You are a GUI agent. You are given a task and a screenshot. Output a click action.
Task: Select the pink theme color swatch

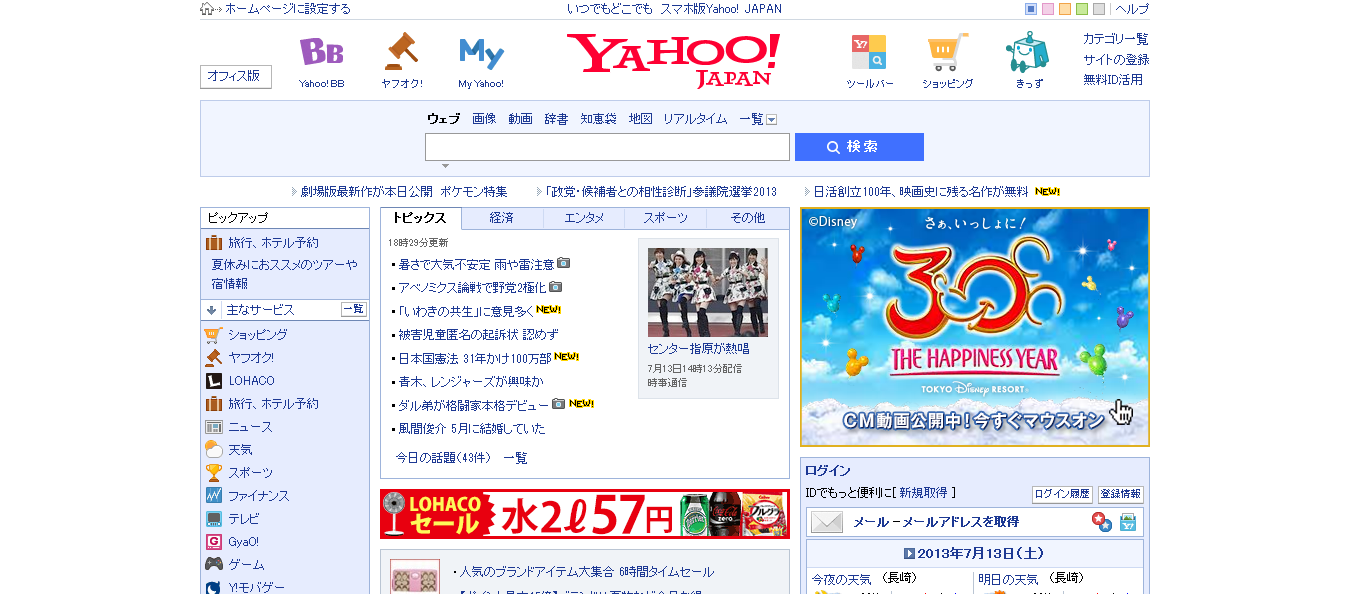point(1048,9)
